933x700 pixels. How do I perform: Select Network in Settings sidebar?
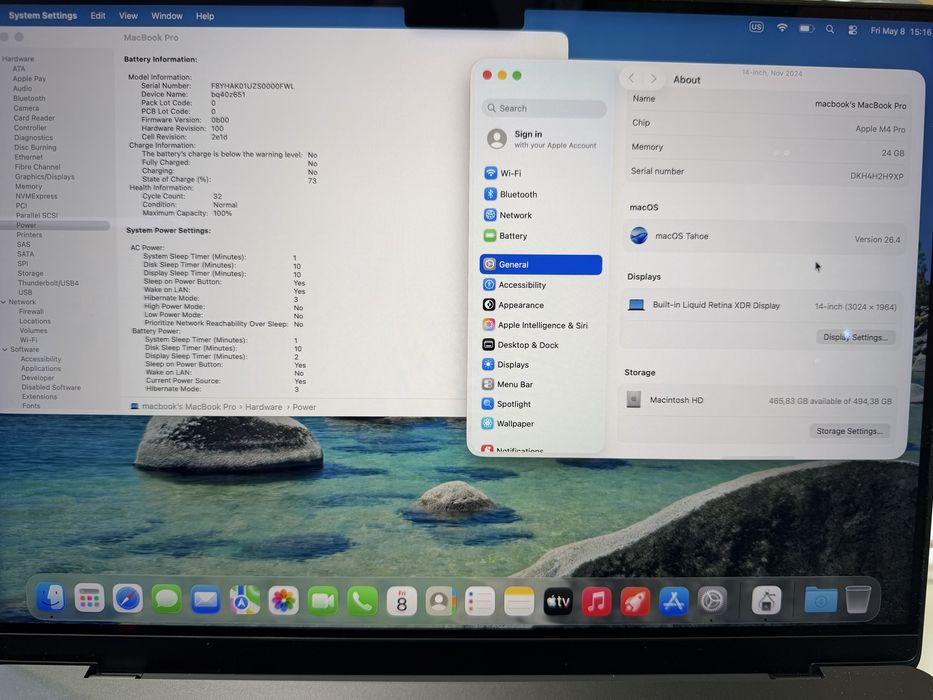542,215
